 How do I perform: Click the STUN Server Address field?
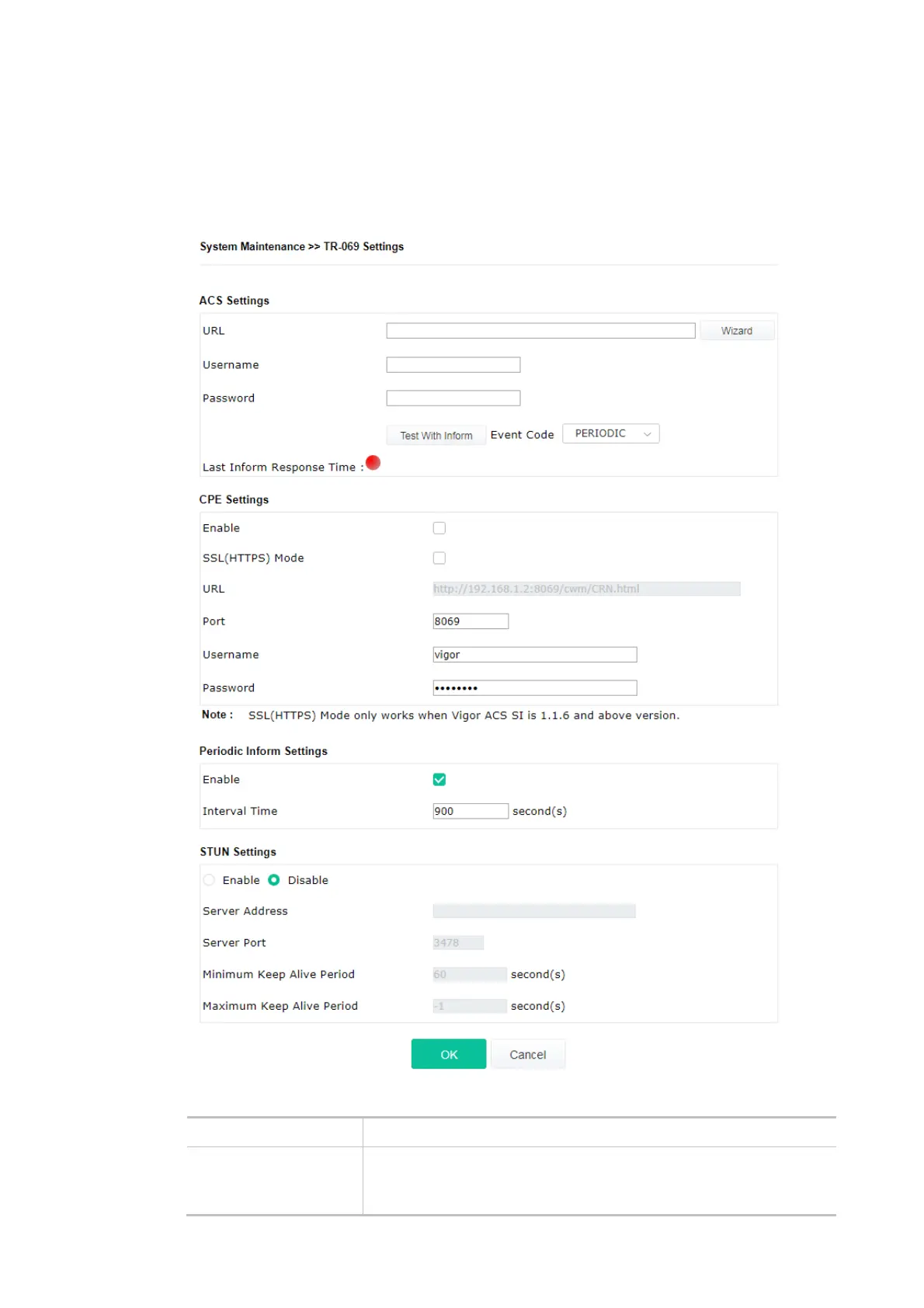[x=534, y=911]
